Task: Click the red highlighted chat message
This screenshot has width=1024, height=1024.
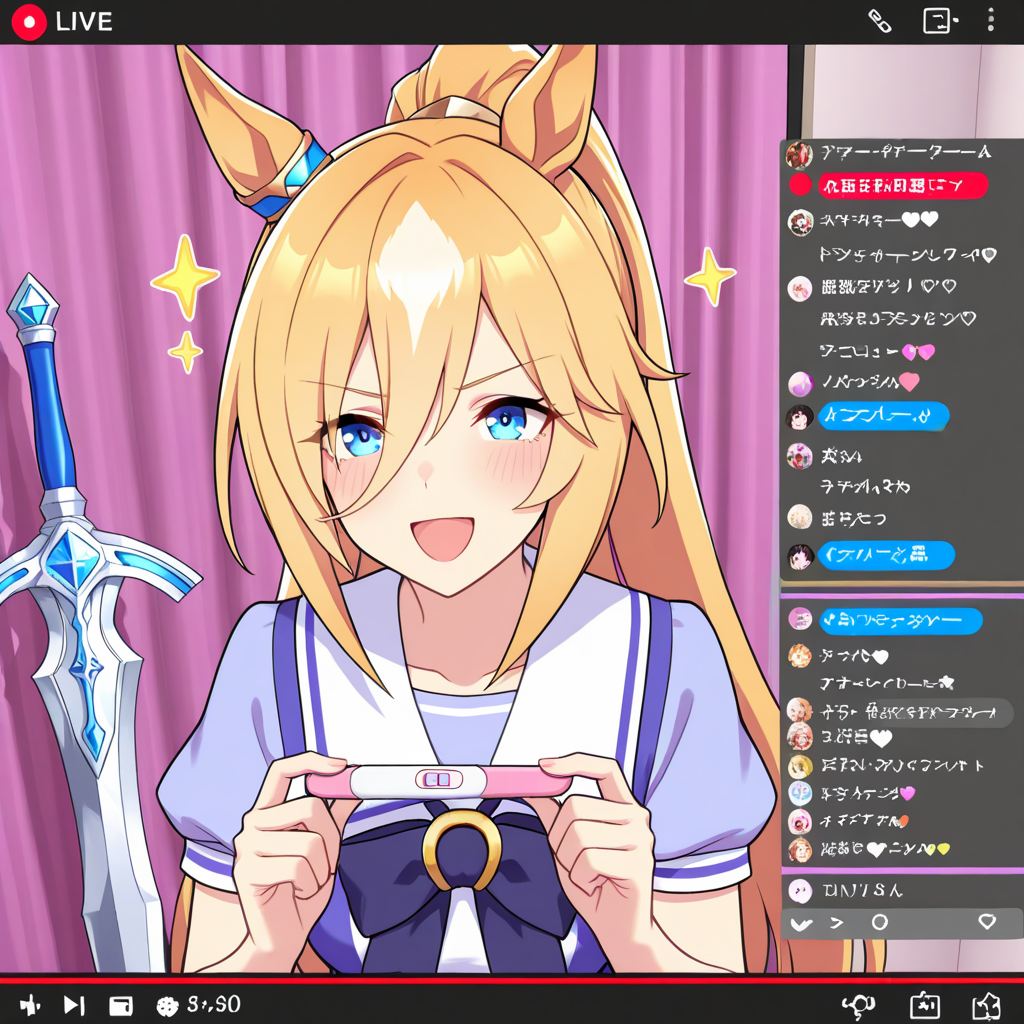Action: pos(902,185)
